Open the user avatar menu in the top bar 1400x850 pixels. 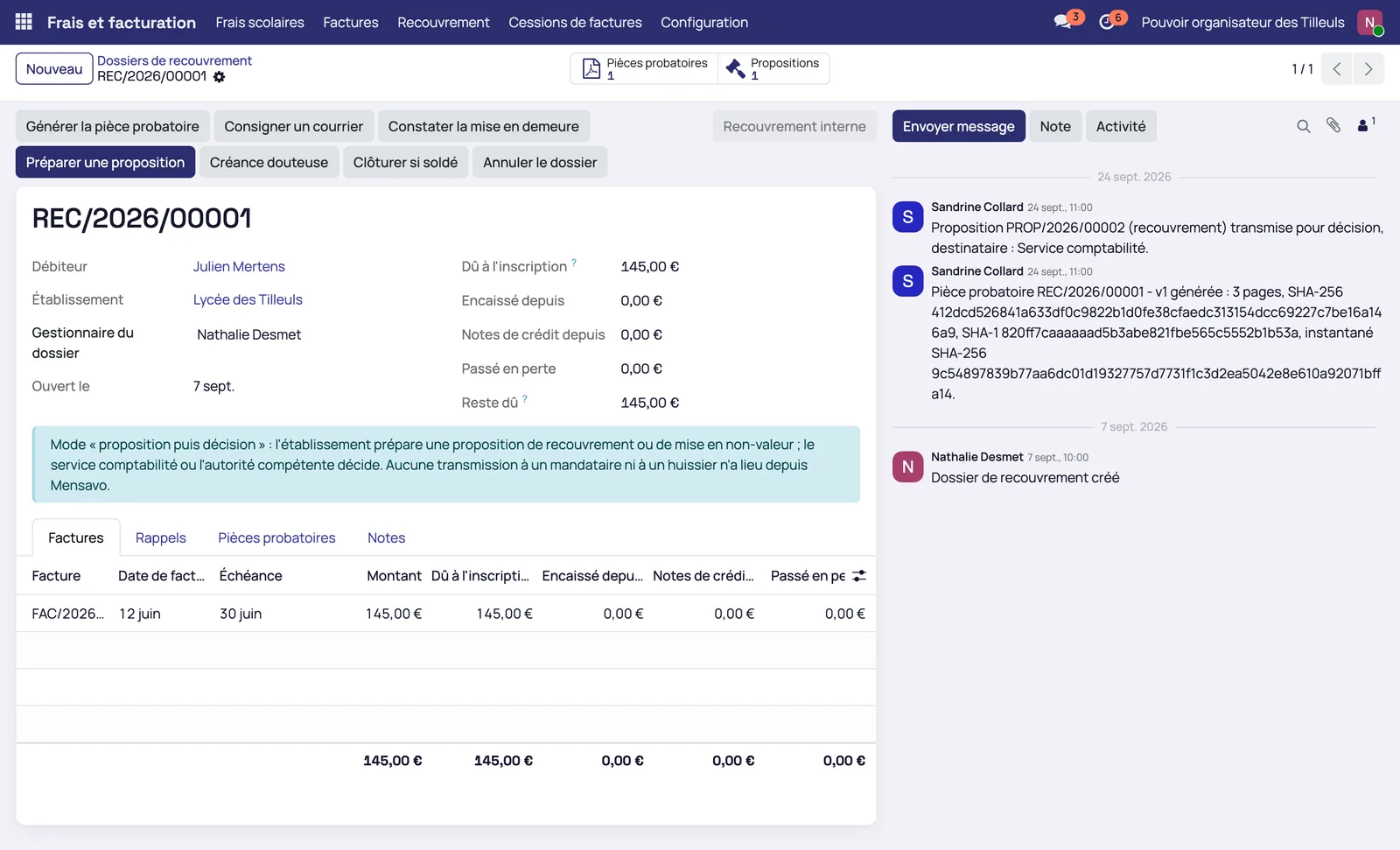(x=1369, y=22)
